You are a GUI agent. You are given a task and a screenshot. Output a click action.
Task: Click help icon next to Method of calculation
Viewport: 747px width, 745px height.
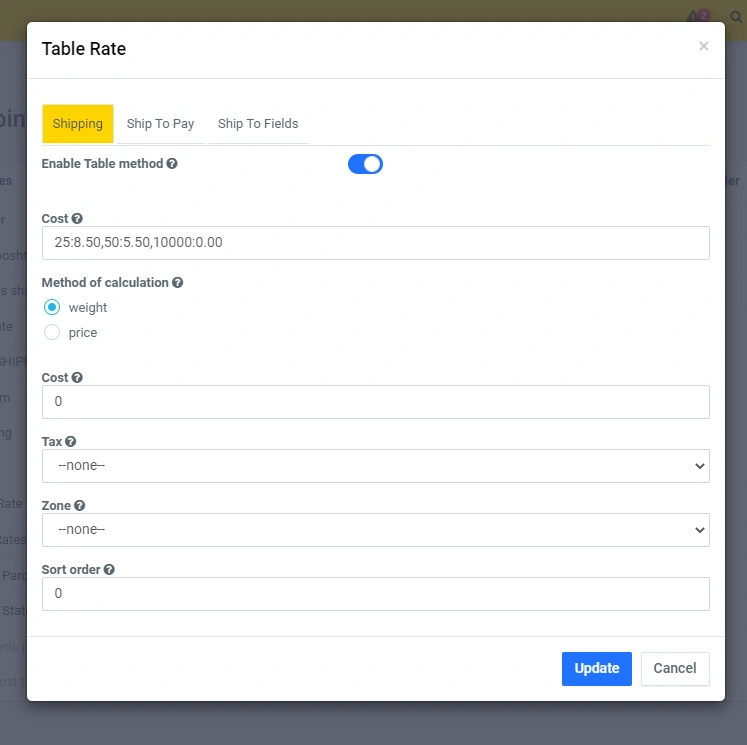(177, 283)
